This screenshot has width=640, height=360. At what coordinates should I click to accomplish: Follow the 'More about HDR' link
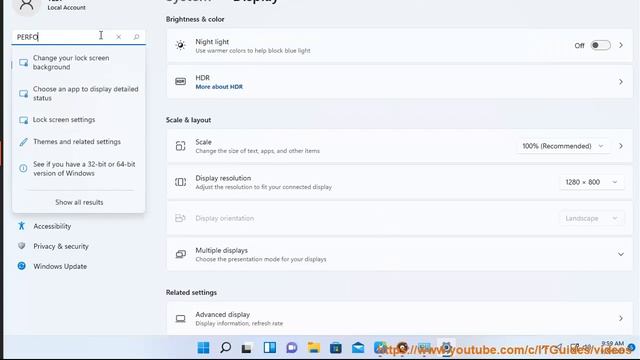pyautogui.click(x=219, y=87)
